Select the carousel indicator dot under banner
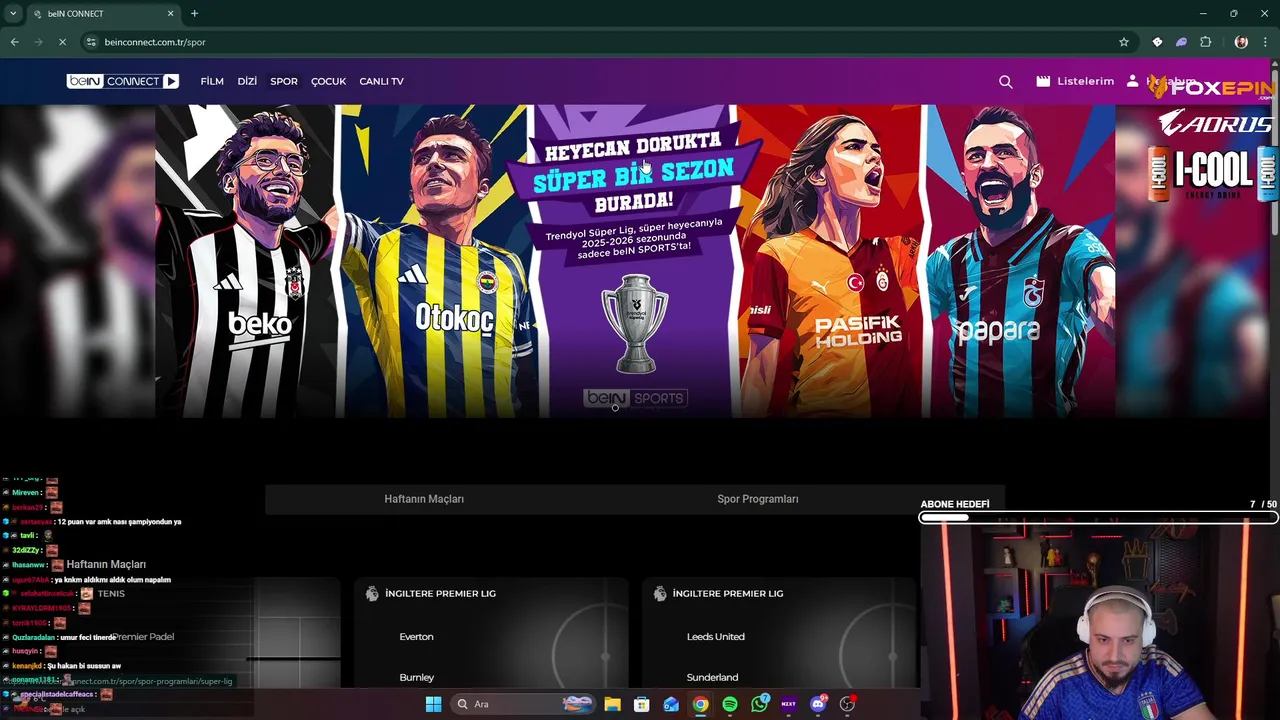1280x720 pixels. (615, 408)
